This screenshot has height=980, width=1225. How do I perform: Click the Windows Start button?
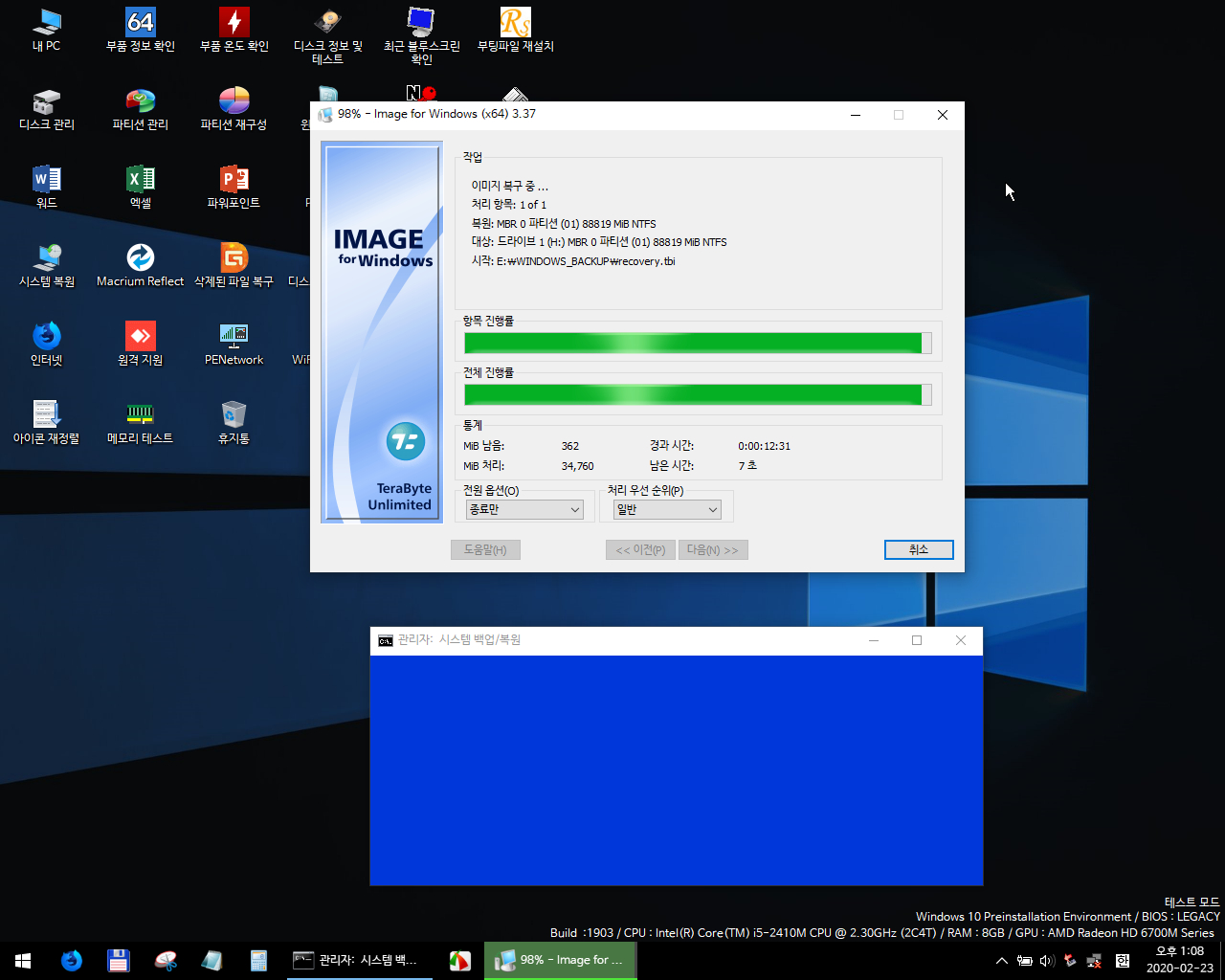(x=23, y=961)
